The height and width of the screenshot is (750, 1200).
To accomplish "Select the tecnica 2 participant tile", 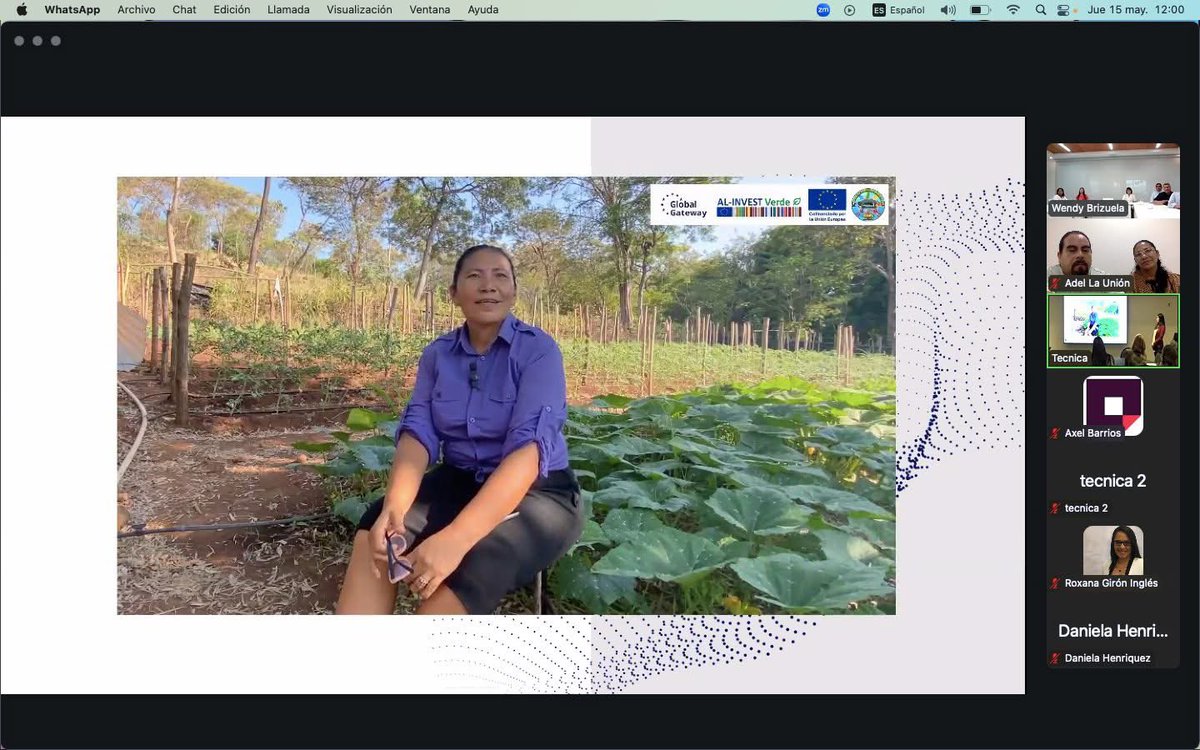I will coord(1113,481).
